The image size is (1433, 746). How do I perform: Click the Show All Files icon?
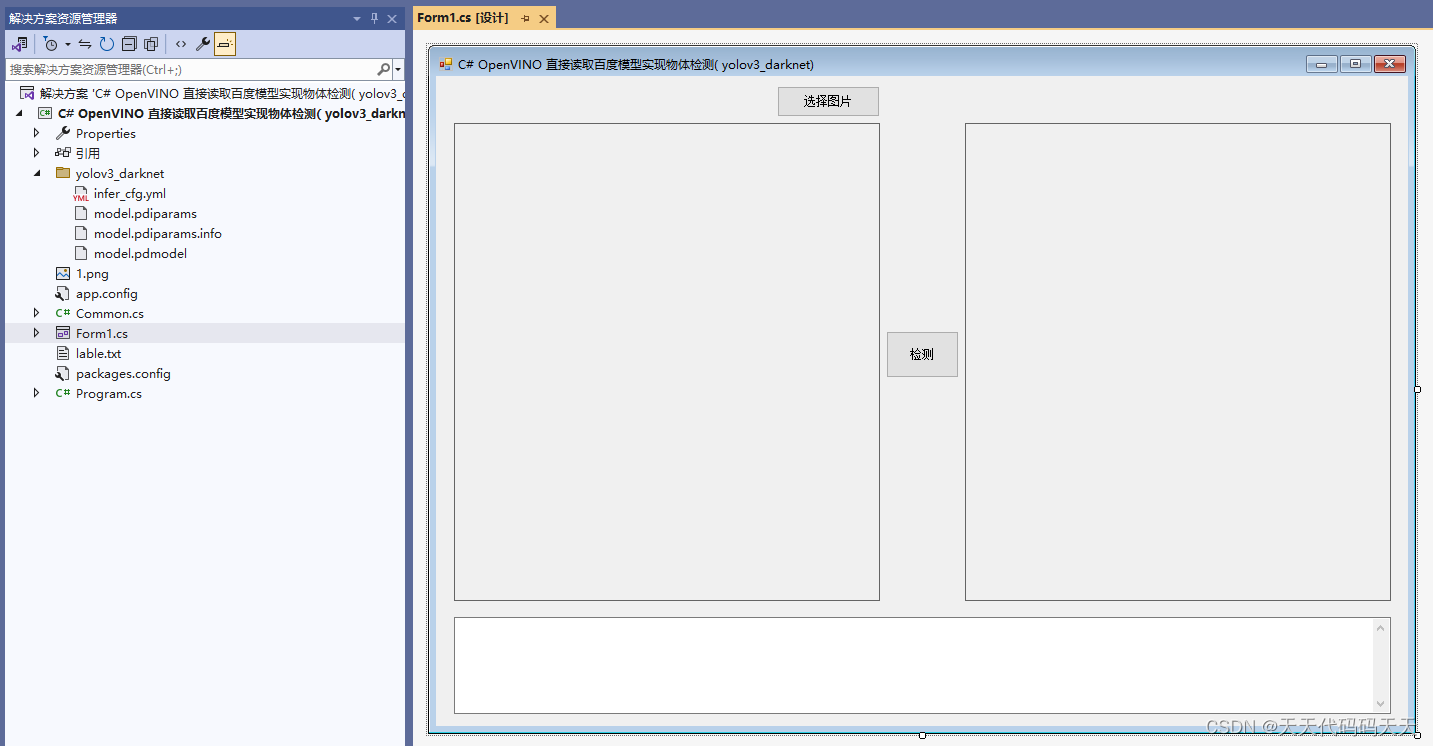coord(151,43)
